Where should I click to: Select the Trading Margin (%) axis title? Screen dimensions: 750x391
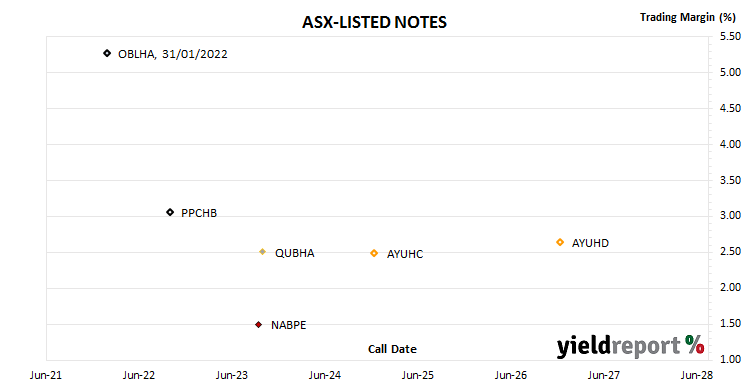[x=687, y=17]
